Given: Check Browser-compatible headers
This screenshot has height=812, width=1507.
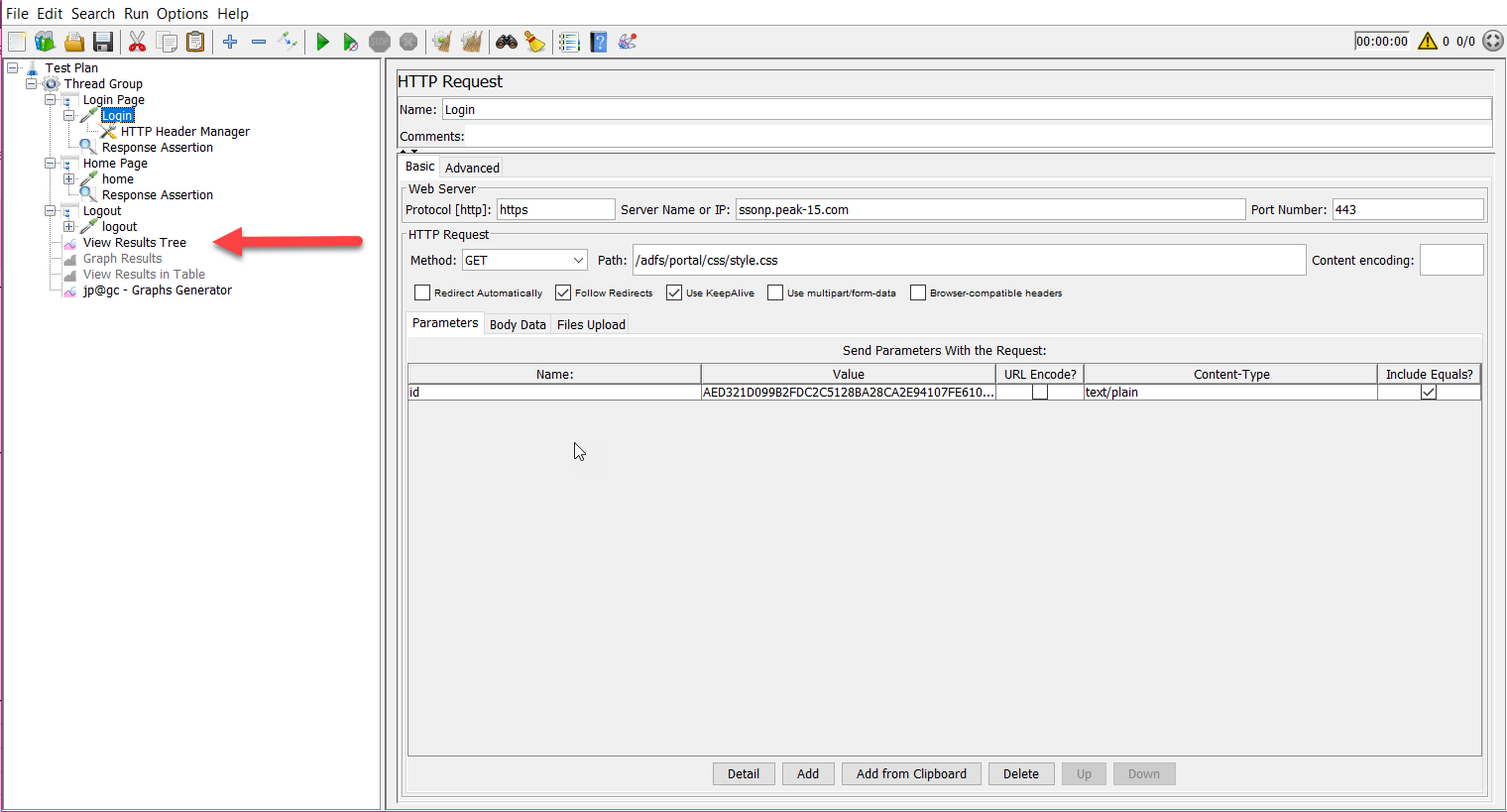Looking at the screenshot, I should pos(918,292).
